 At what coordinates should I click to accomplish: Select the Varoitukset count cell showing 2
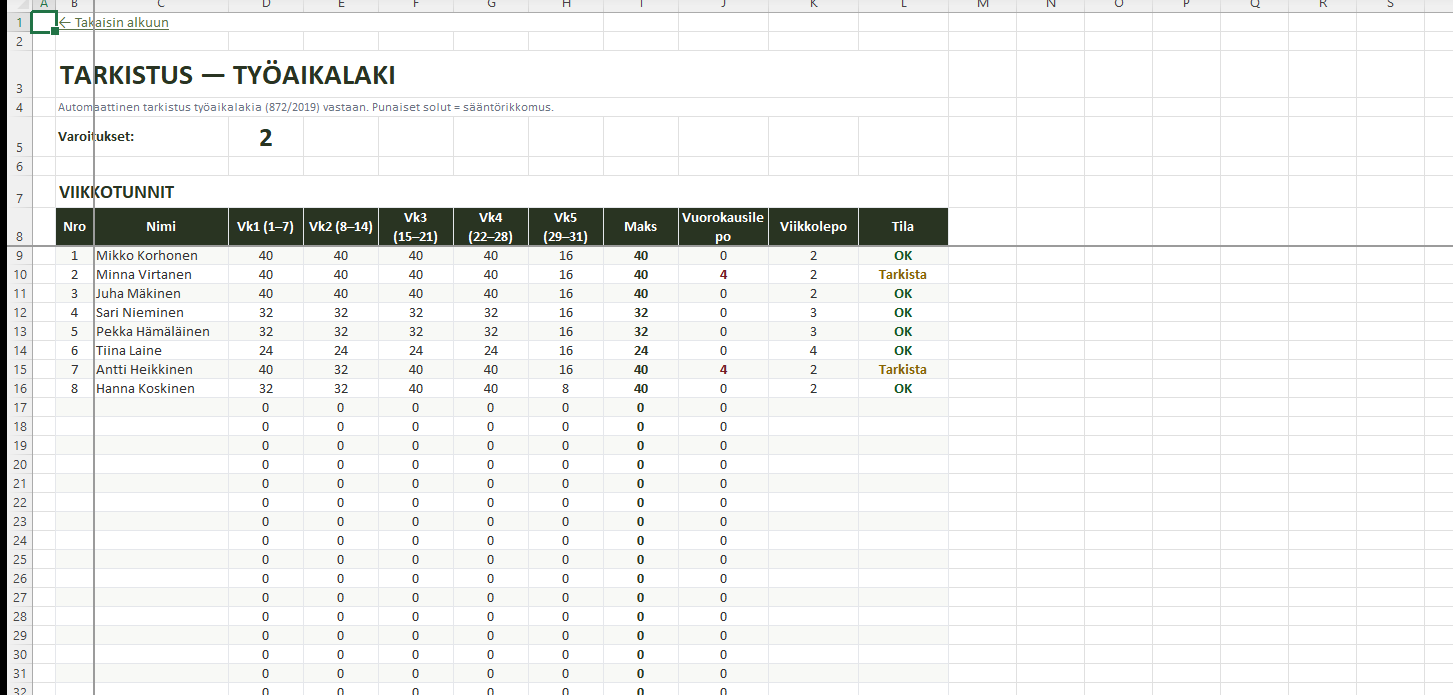(x=265, y=137)
